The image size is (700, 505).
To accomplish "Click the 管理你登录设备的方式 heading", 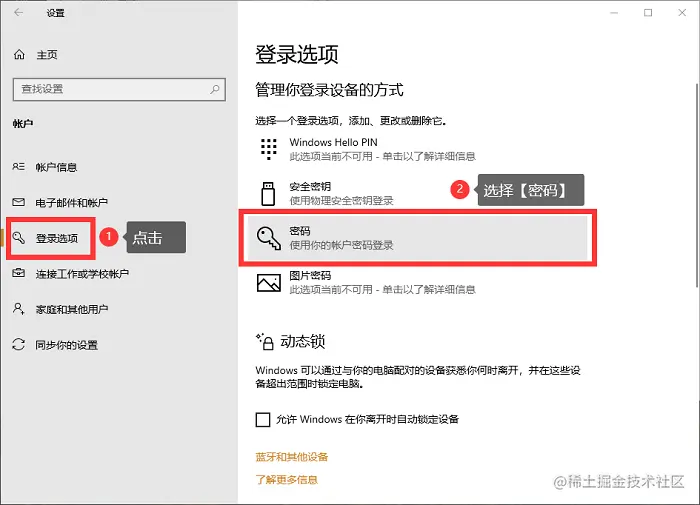I will pyautogui.click(x=329, y=90).
